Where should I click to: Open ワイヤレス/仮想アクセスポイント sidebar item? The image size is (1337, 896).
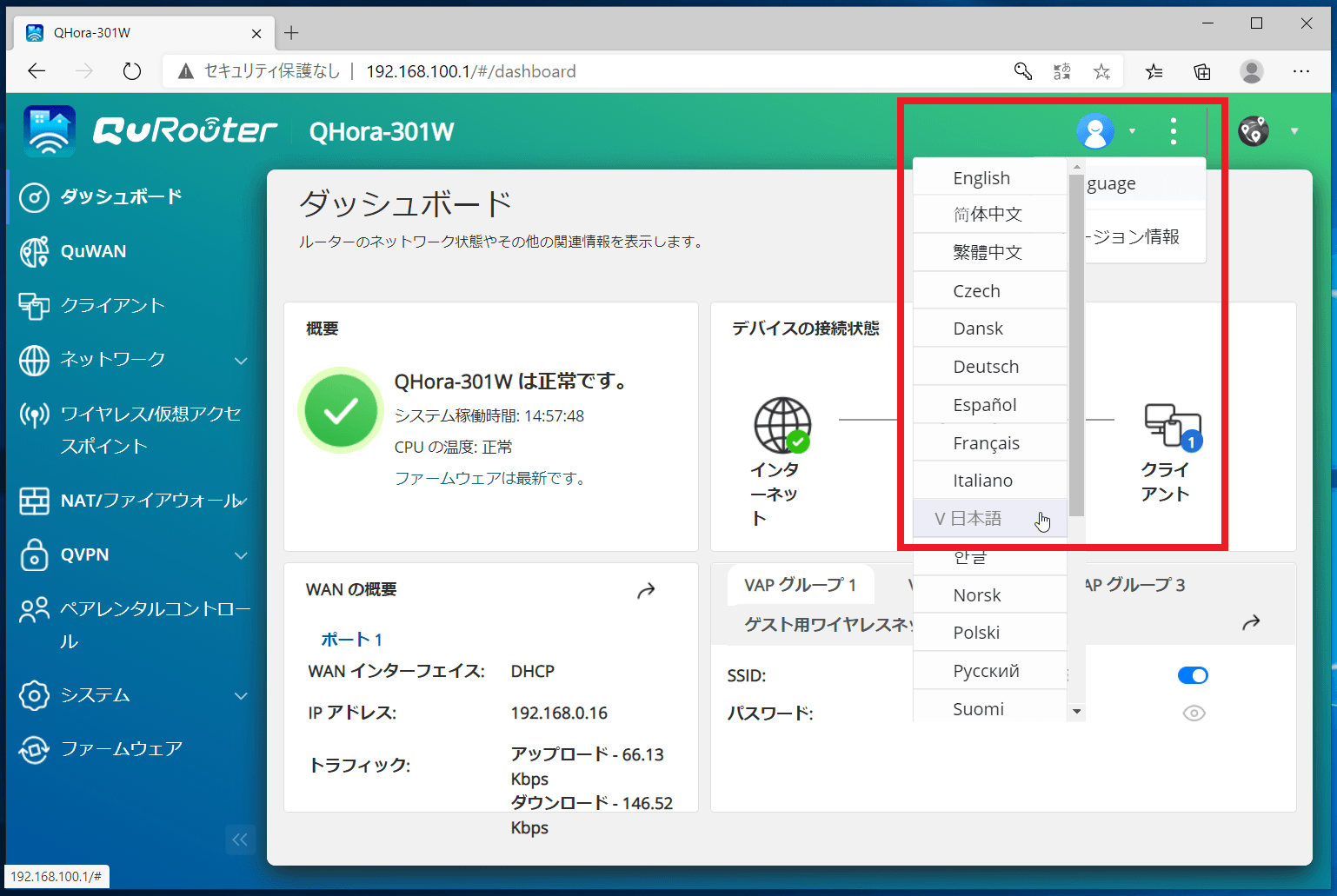[x=130, y=430]
